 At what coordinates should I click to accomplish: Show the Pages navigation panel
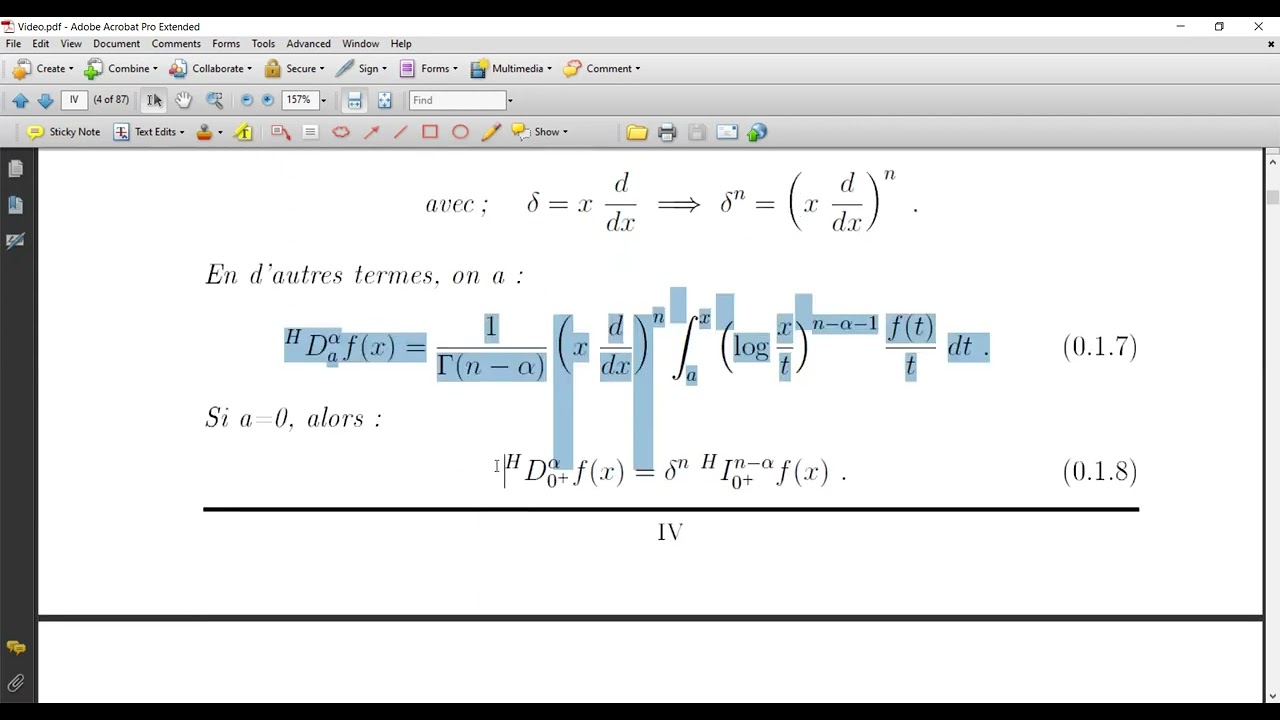point(16,169)
